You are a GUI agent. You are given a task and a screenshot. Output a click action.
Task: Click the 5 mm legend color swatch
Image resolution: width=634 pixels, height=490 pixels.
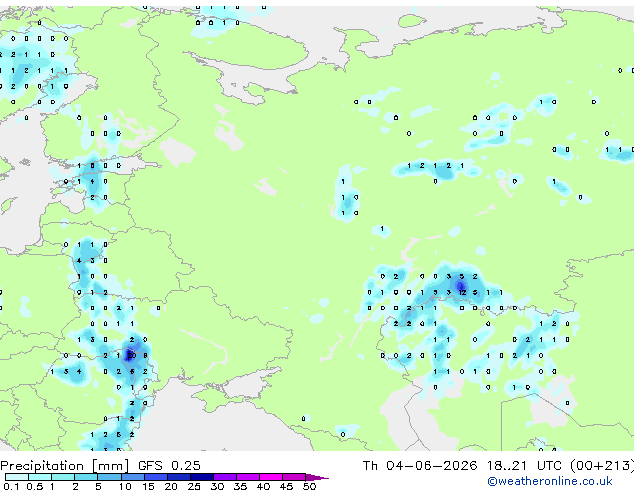pos(109,477)
